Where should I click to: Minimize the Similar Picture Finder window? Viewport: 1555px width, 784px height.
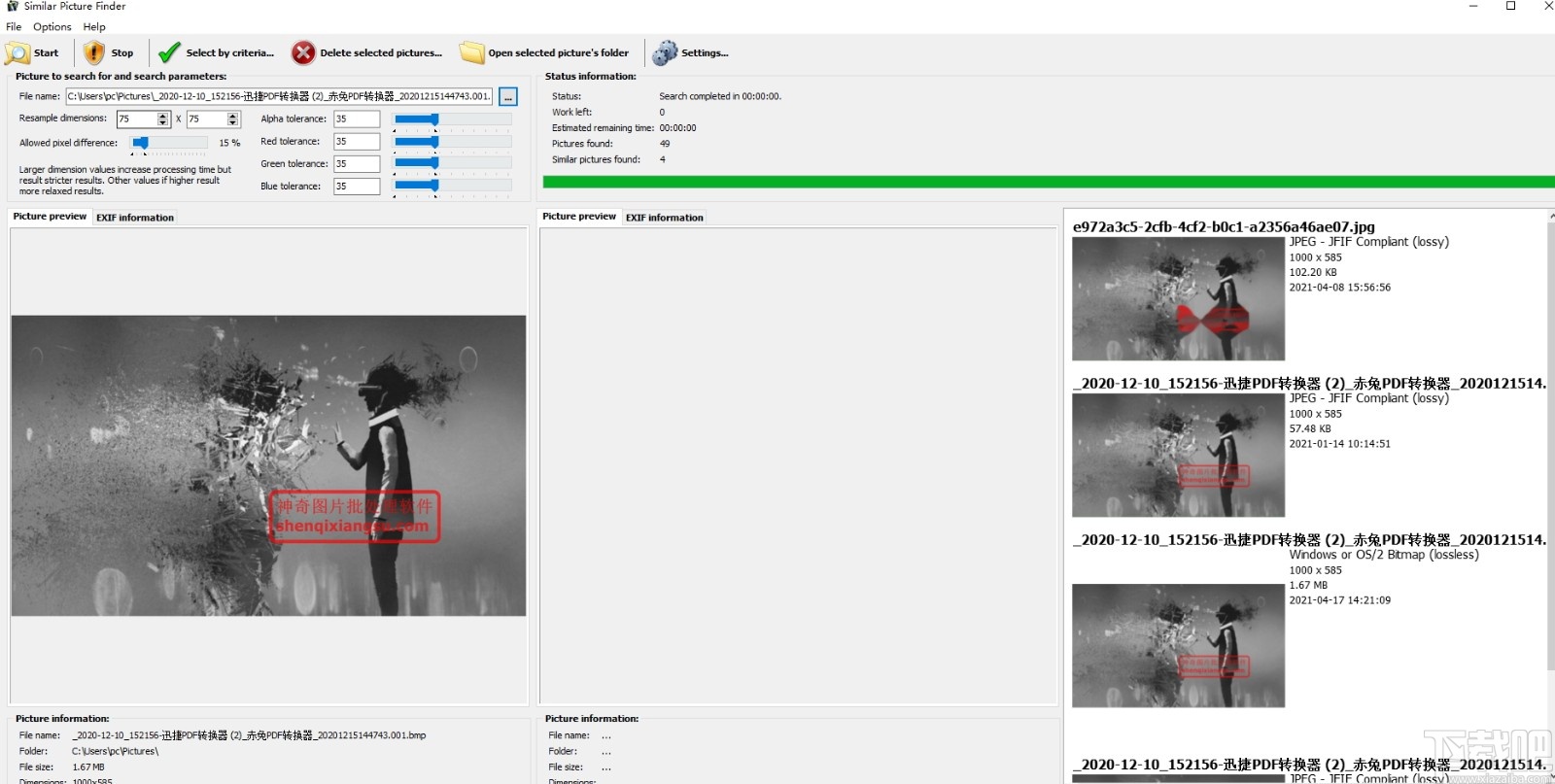1473,6
